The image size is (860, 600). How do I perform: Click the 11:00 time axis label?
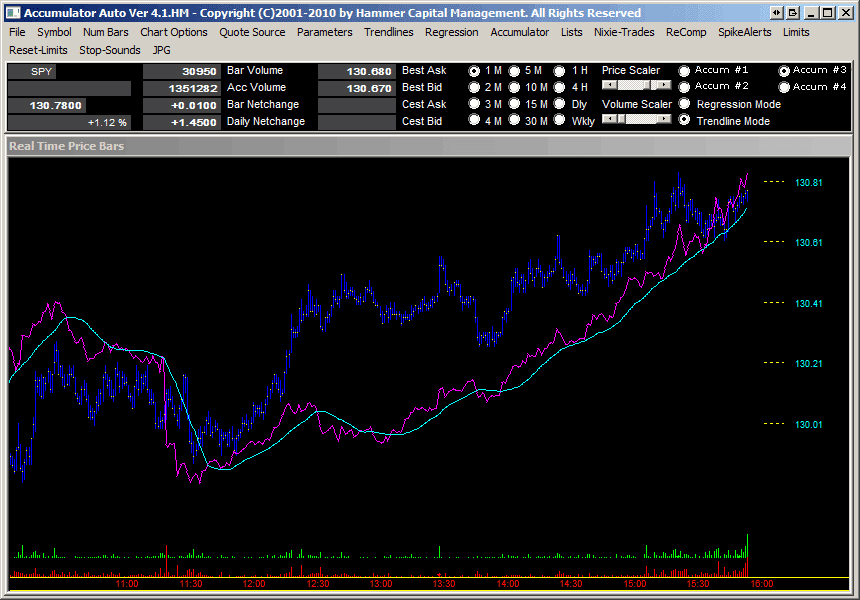pos(127,584)
